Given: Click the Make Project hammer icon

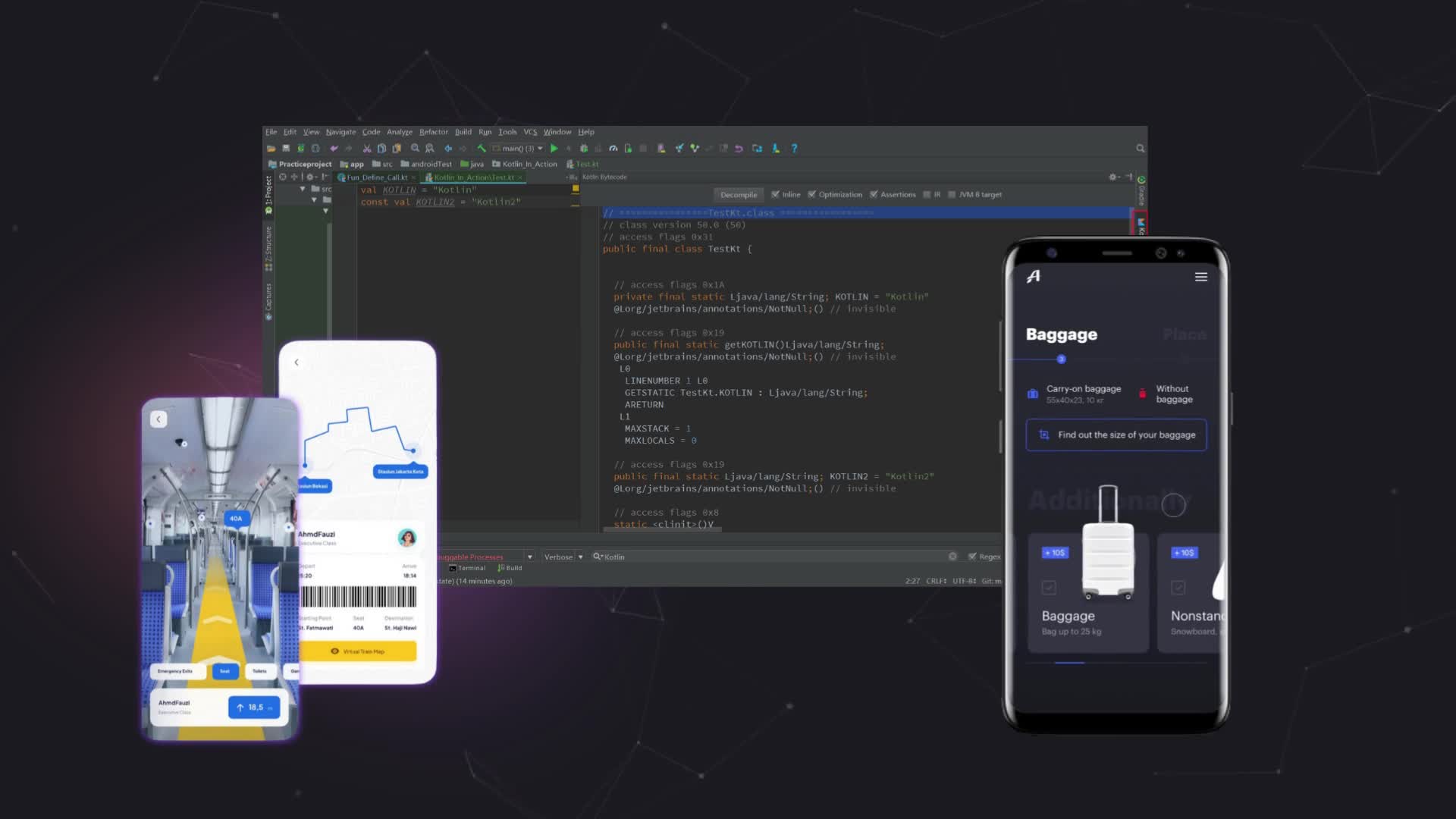Looking at the screenshot, I should tap(481, 149).
